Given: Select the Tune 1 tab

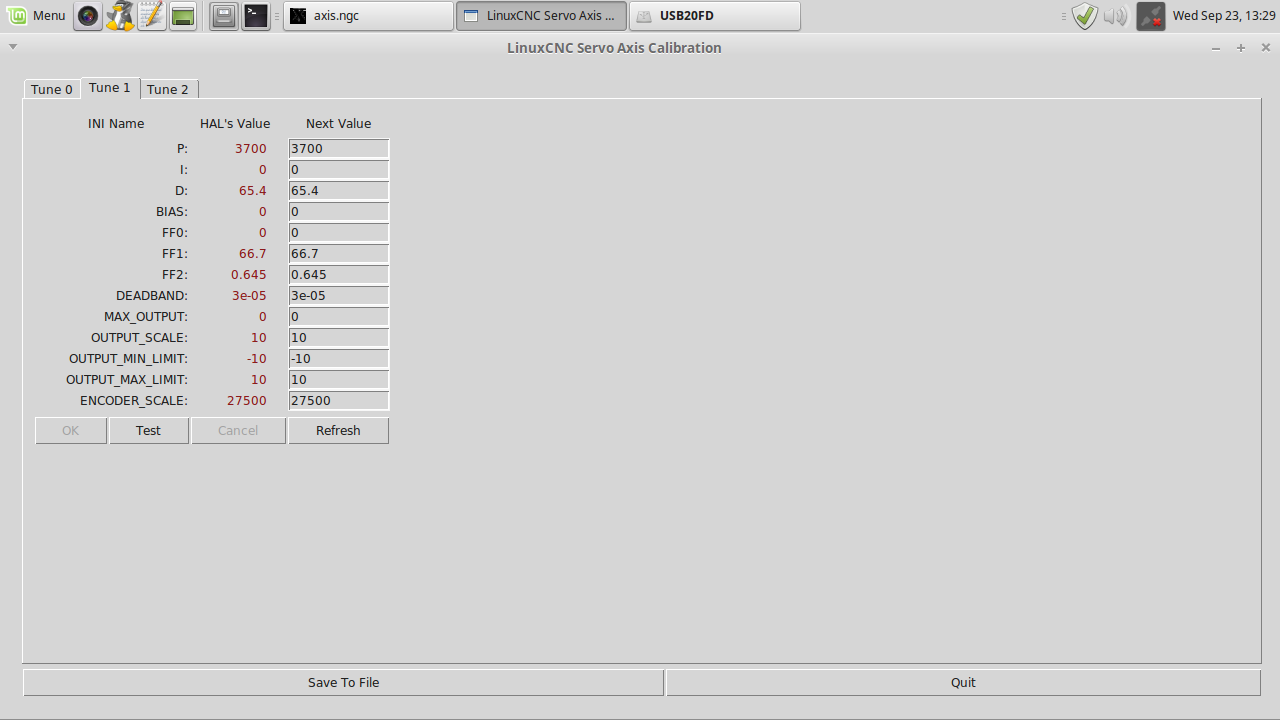Looking at the screenshot, I should tap(110, 87).
